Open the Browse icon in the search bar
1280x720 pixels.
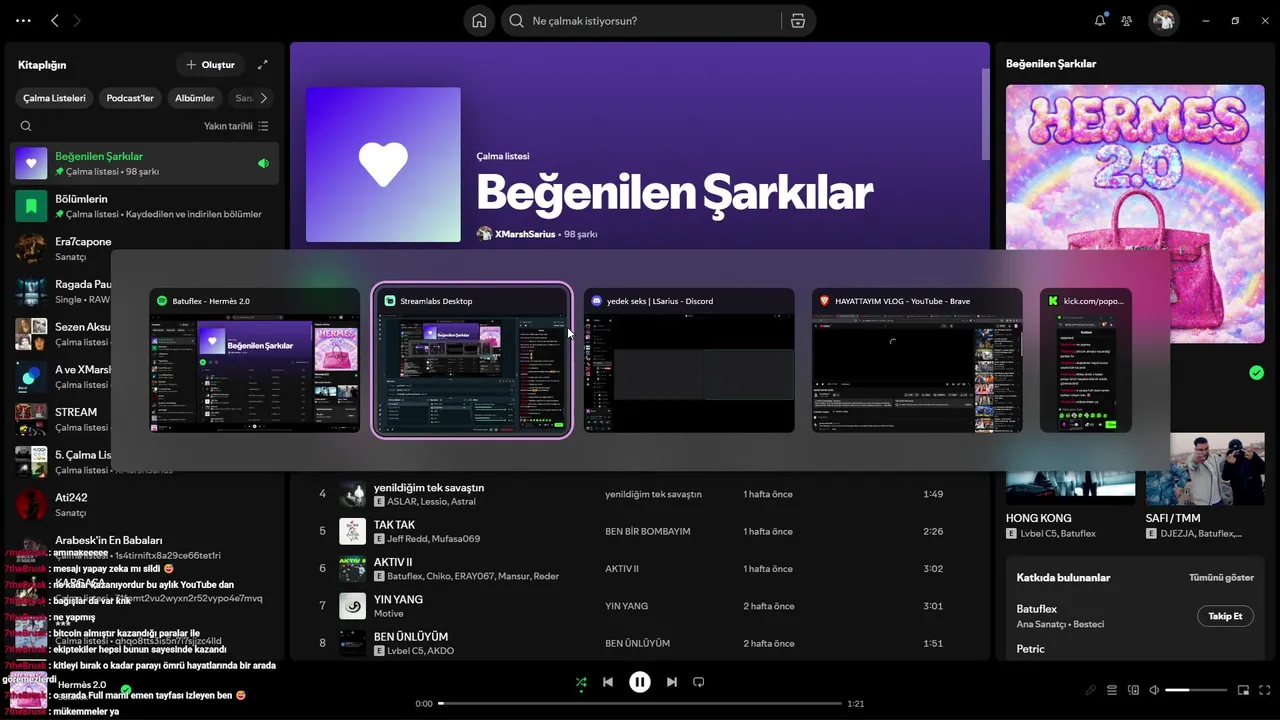click(x=797, y=21)
